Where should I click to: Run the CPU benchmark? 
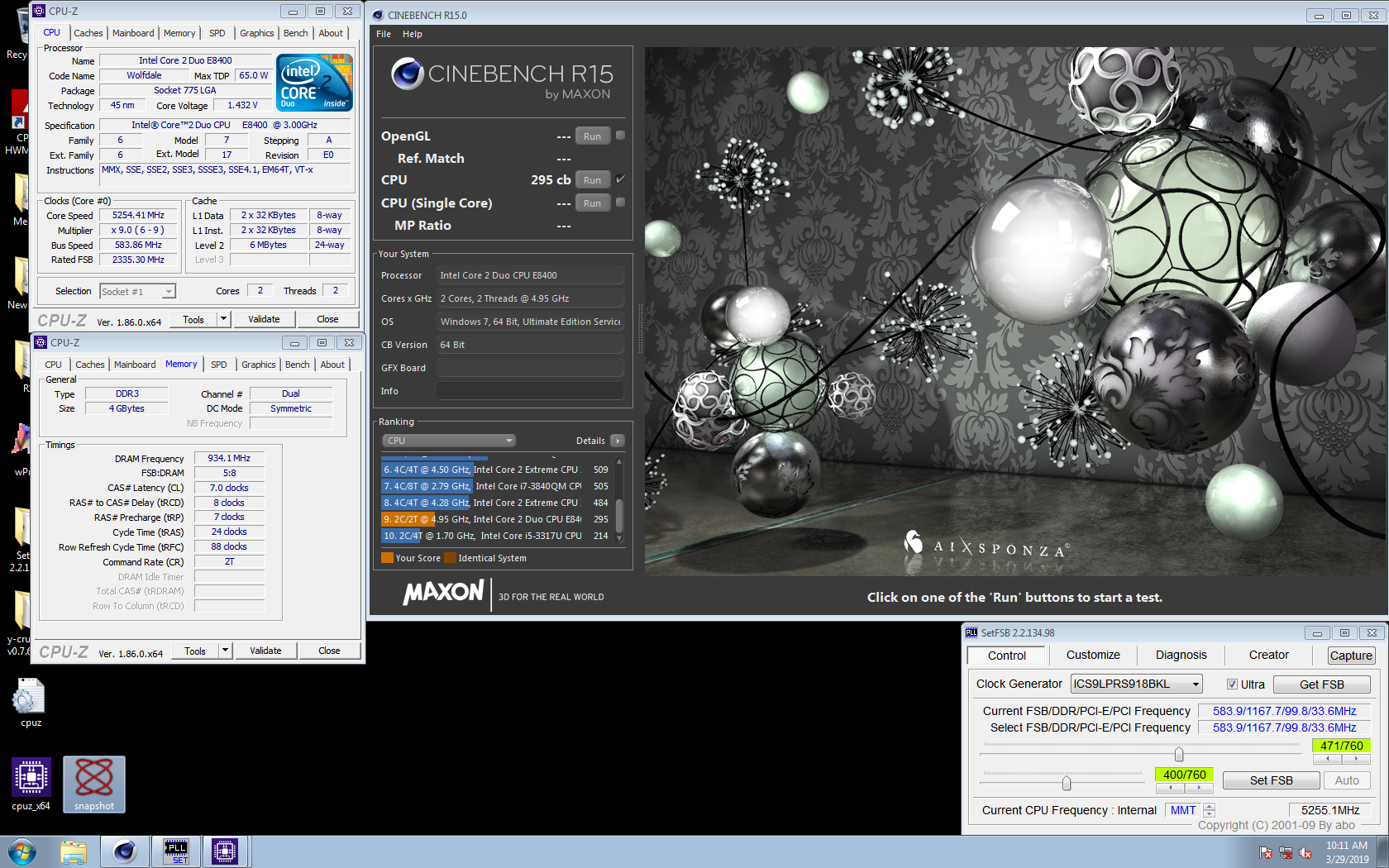point(593,180)
